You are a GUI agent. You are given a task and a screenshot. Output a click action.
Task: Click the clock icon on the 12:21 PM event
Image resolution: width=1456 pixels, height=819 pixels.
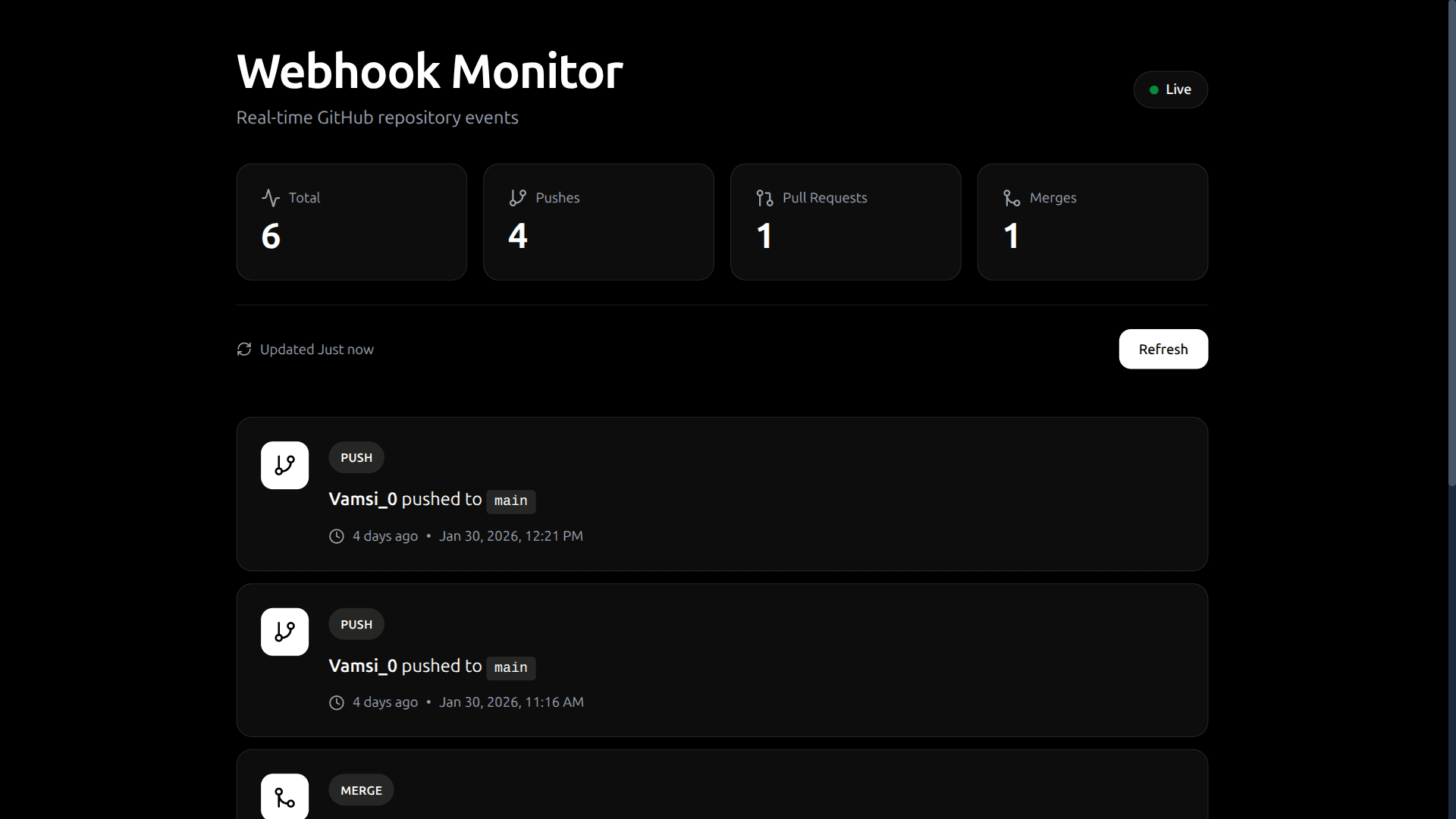pos(337,536)
